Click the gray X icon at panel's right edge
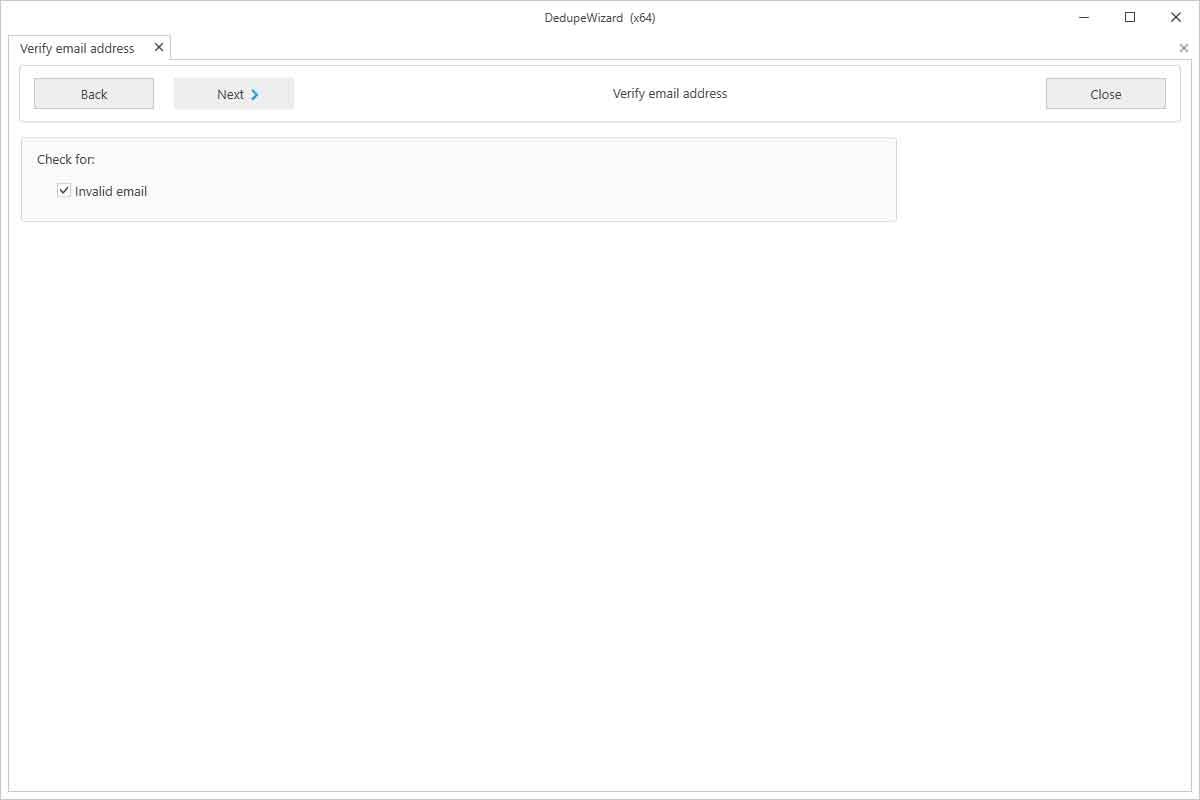 (x=1184, y=47)
